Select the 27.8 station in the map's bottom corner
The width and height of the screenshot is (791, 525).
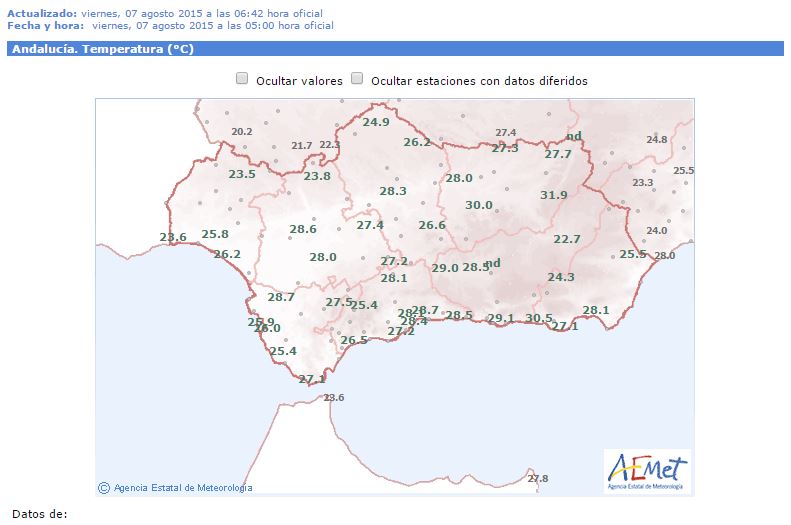coord(538,479)
